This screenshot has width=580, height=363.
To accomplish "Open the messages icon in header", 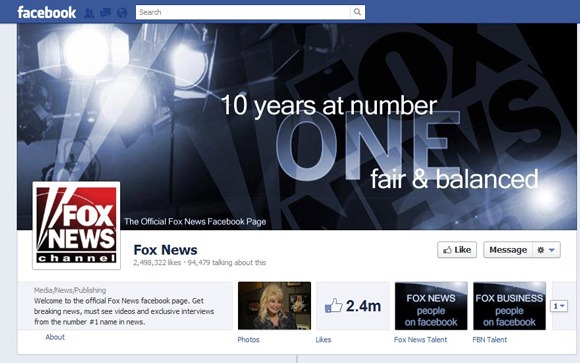I will (x=105, y=13).
